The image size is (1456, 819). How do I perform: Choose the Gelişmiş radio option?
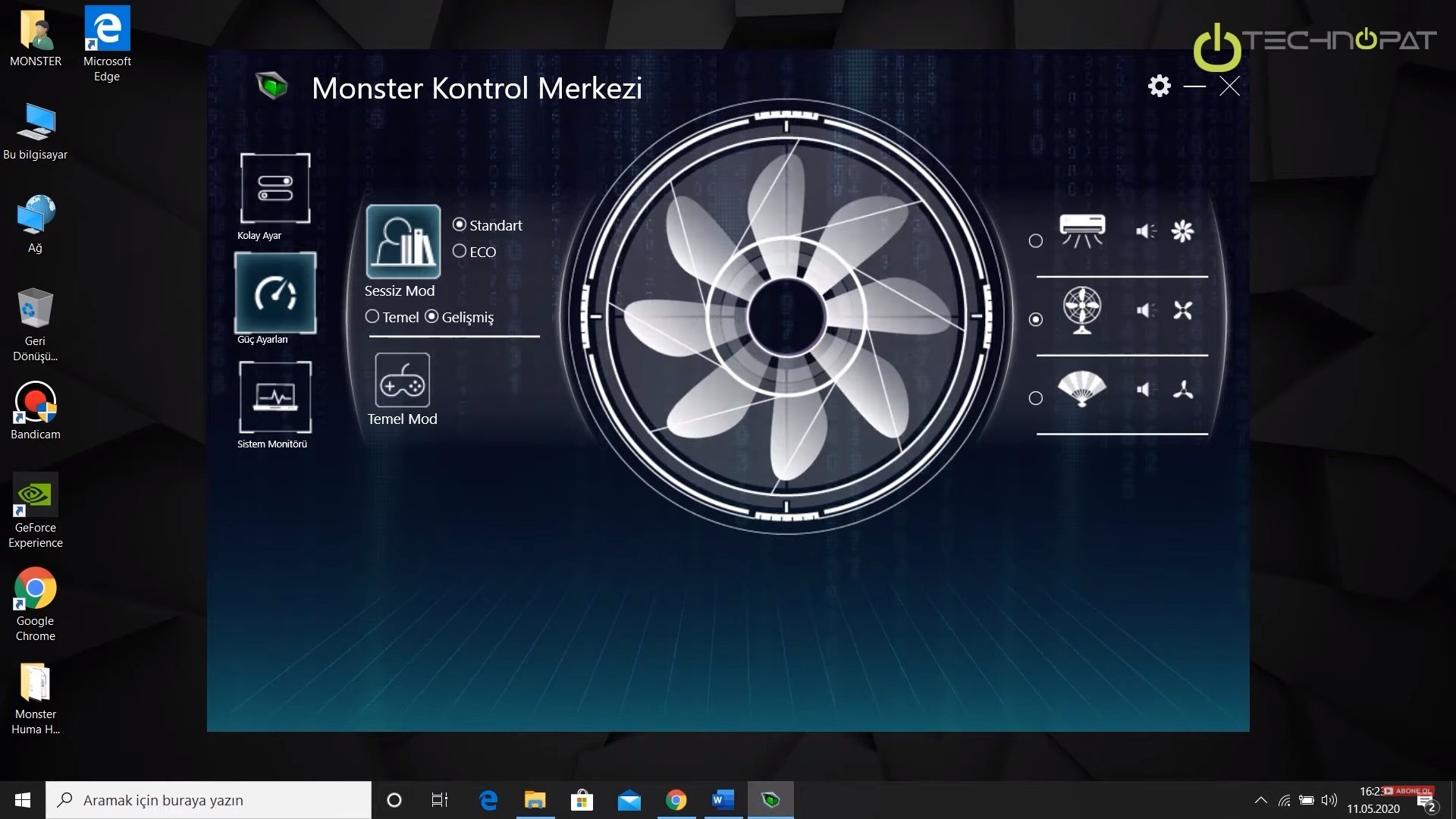[431, 316]
